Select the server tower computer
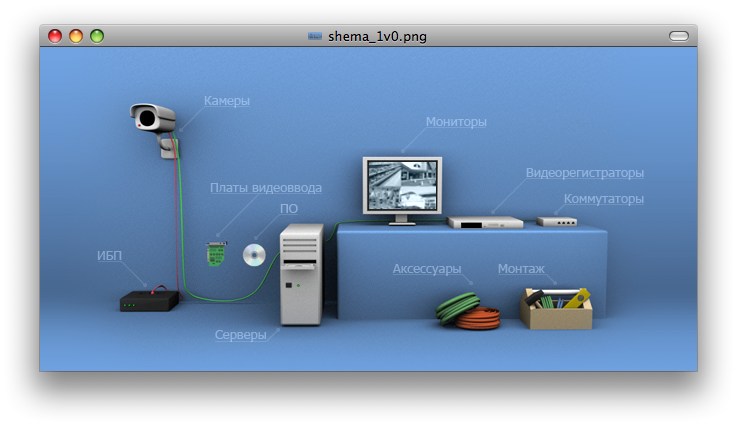Screen dimensions: 737x426 pyautogui.click(x=302, y=275)
